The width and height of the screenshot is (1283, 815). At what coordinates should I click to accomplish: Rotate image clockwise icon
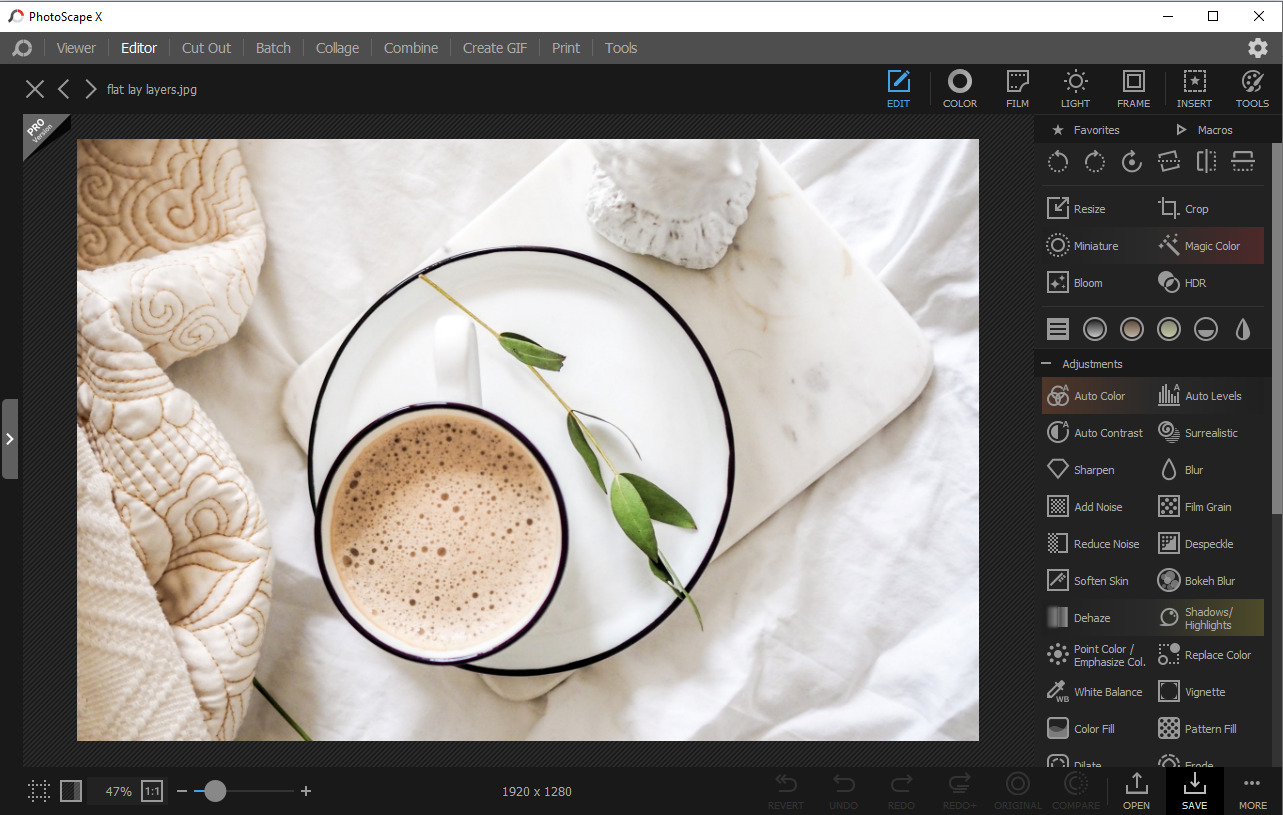(1095, 161)
